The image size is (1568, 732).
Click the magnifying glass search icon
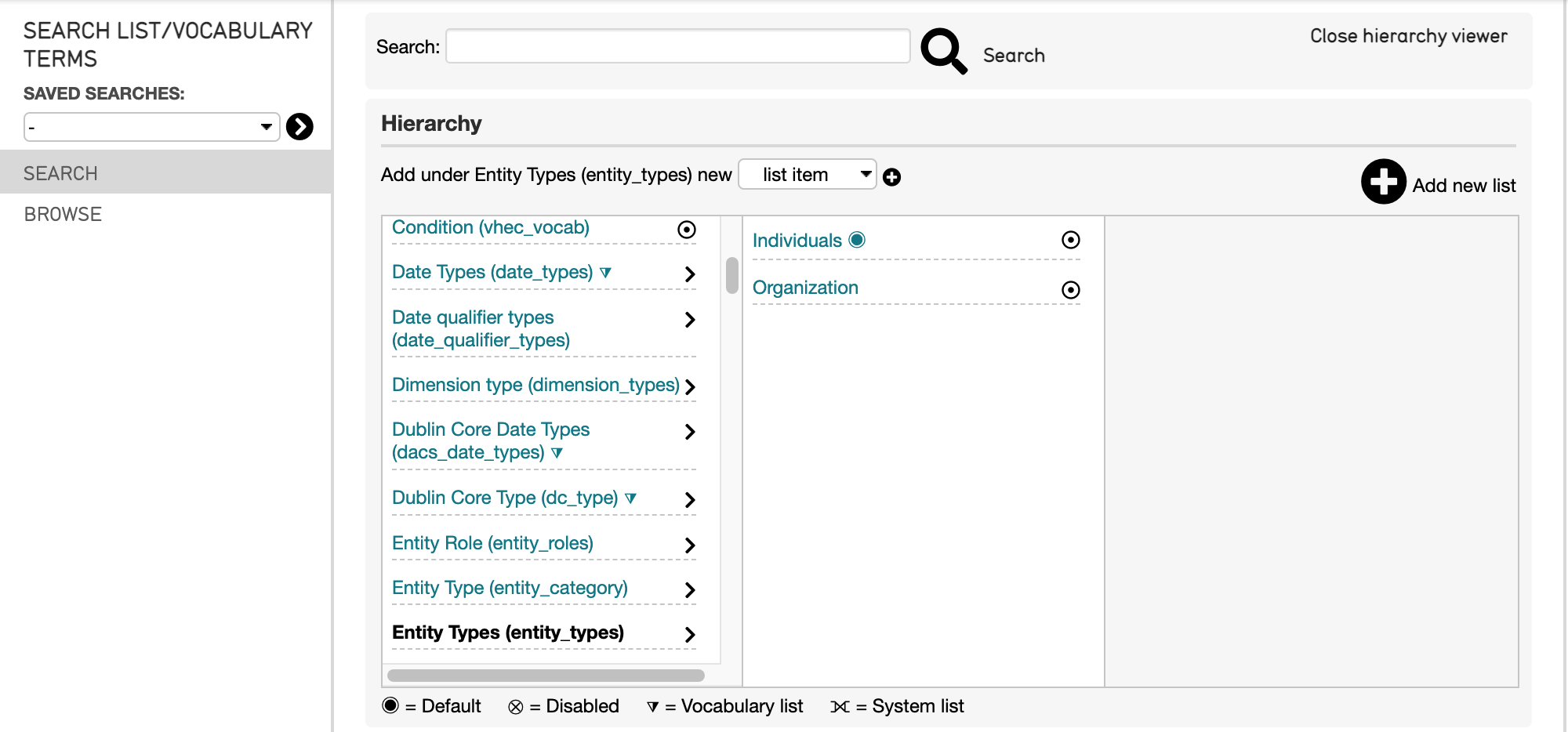click(x=943, y=51)
